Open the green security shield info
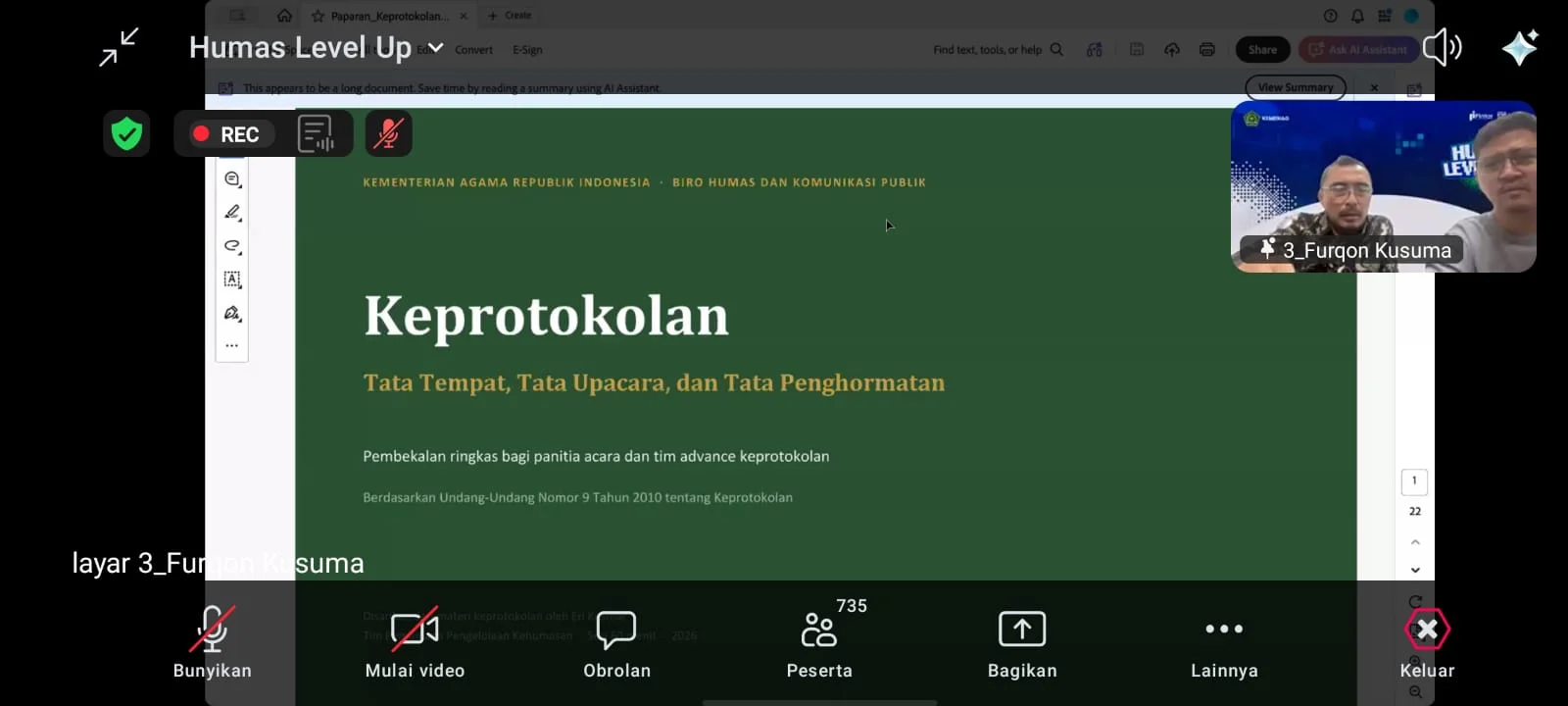This screenshot has width=1568, height=706. click(126, 134)
